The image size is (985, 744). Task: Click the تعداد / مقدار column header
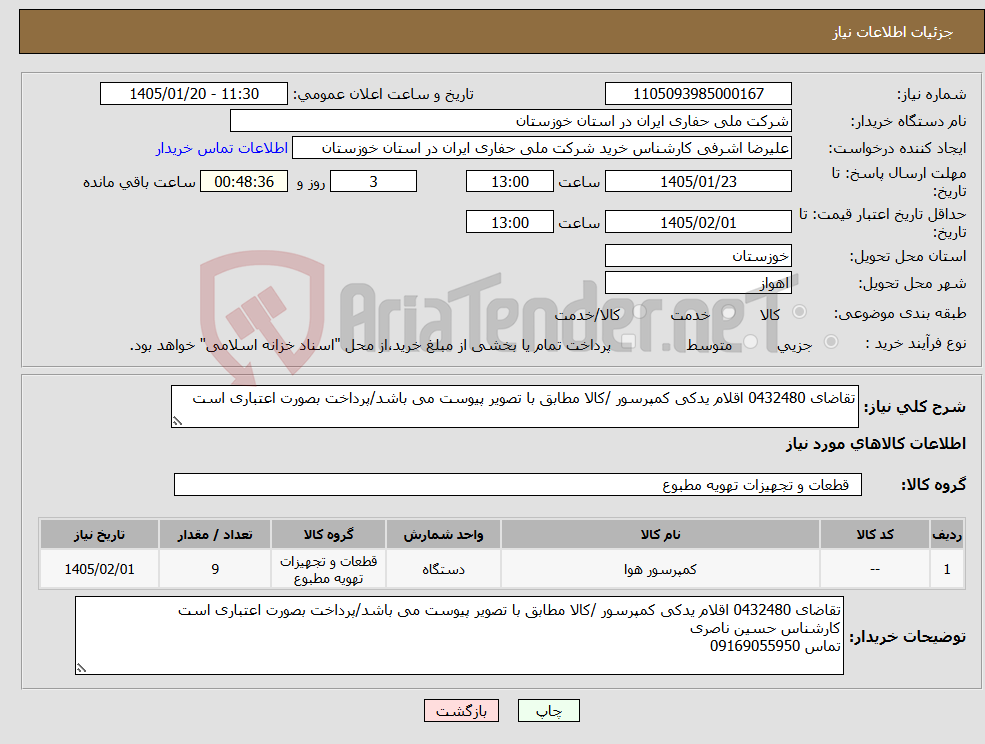point(215,534)
